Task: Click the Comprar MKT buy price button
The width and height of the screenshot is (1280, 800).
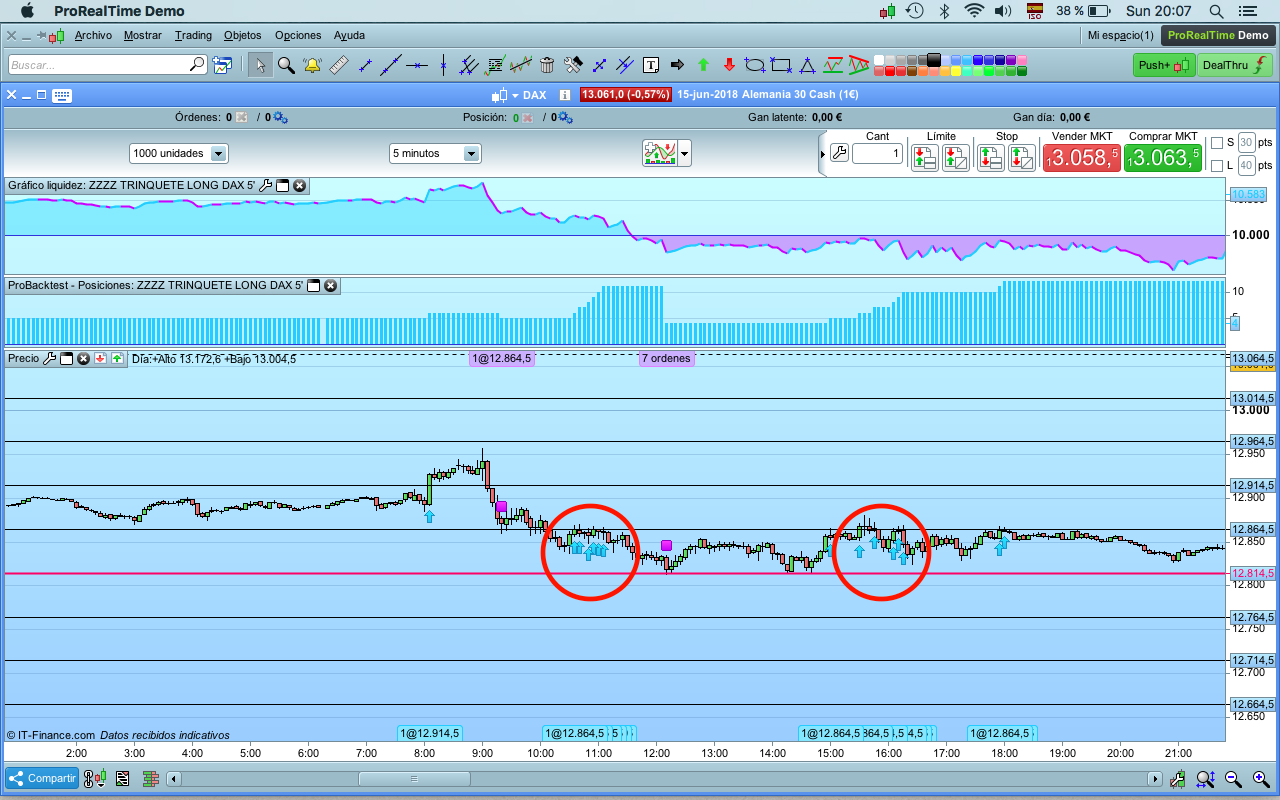Action: coord(1162,158)
